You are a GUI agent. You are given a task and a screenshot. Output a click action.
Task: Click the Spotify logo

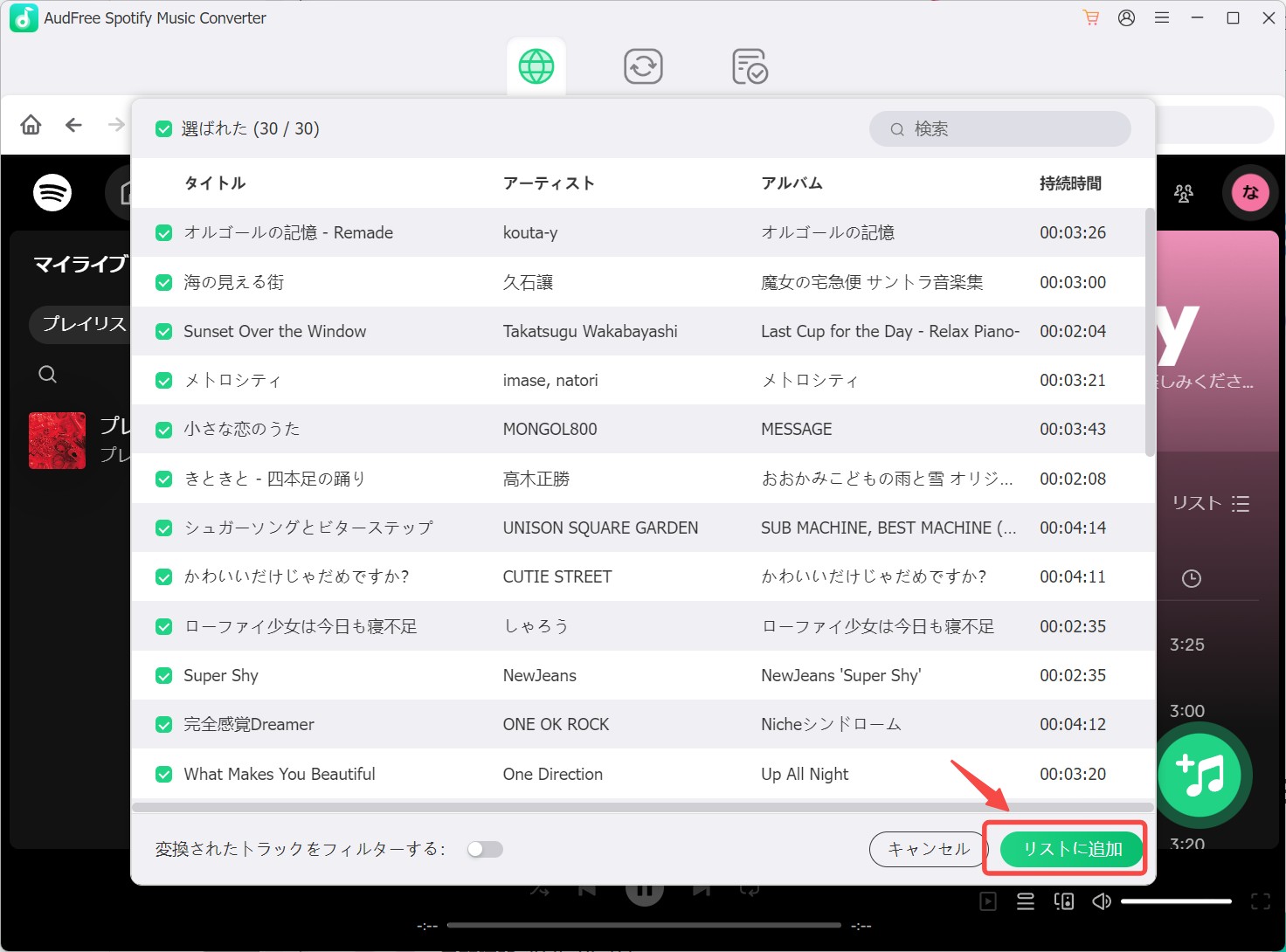click(52, 192)
